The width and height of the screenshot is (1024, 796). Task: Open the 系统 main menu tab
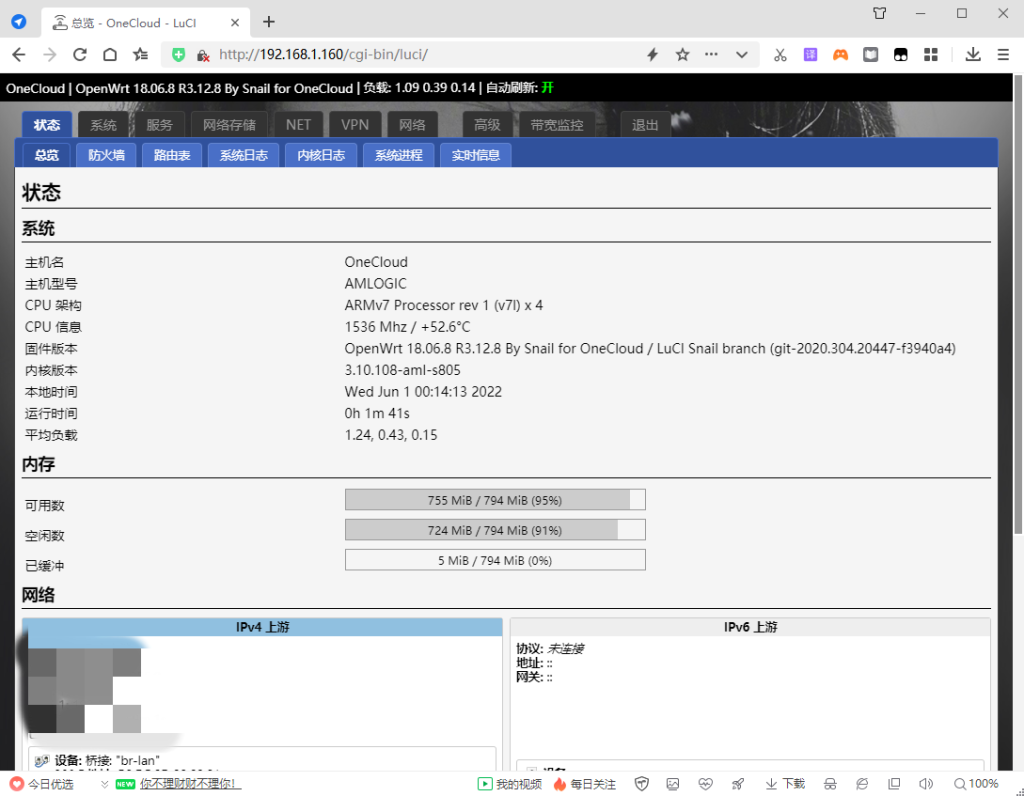[103, 125]
